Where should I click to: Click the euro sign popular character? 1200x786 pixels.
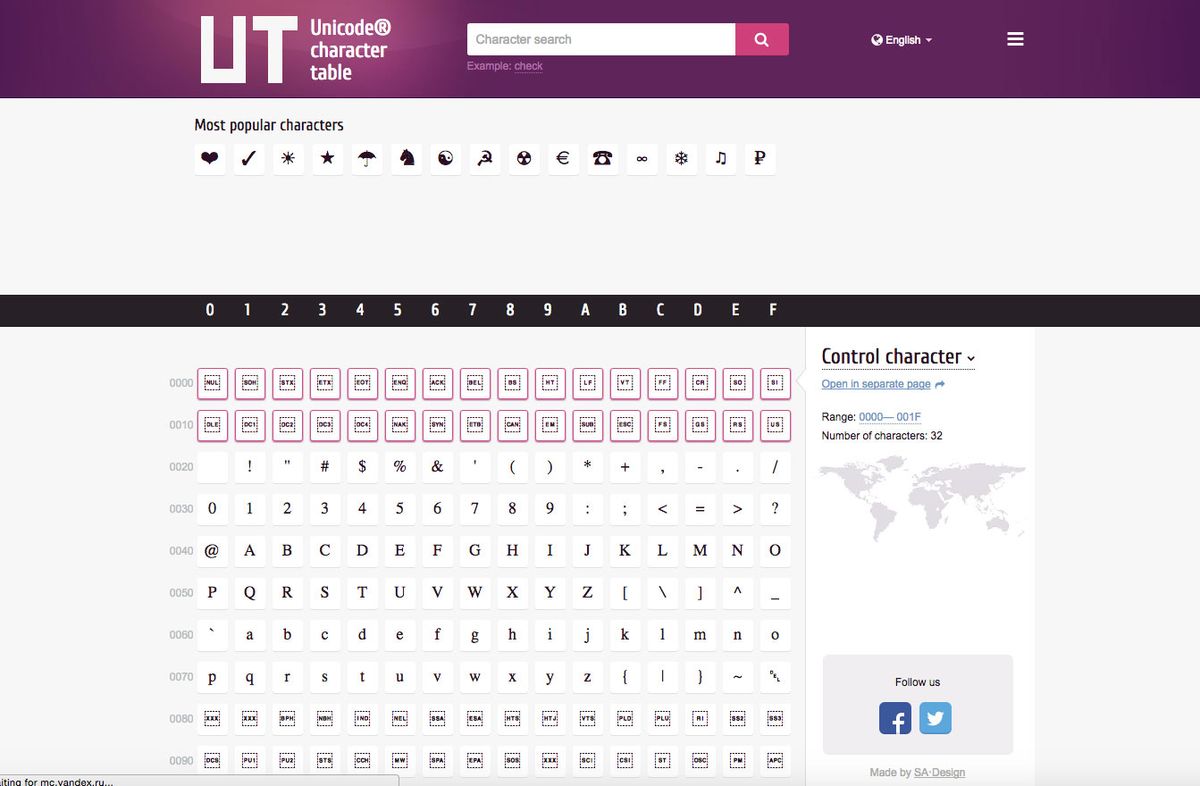tap(563, 158)
